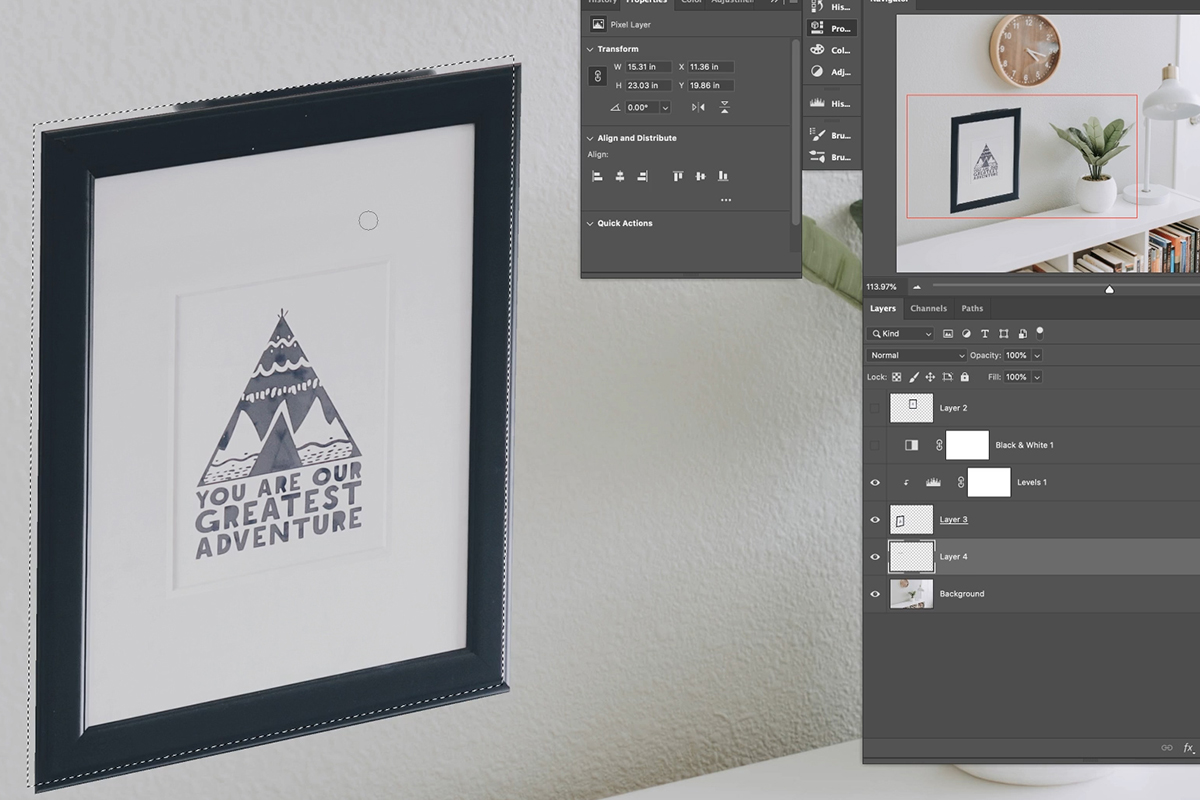Viewport: 1200px width, 800px height.
Task: Click the Navigator zoom slider handle
Action: pyautogui.click(x=1109, y=289)
